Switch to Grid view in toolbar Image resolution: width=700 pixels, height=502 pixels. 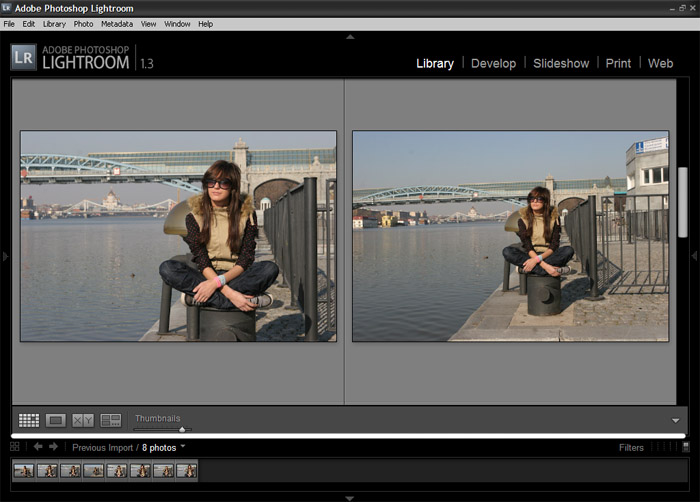click(29, 421)
